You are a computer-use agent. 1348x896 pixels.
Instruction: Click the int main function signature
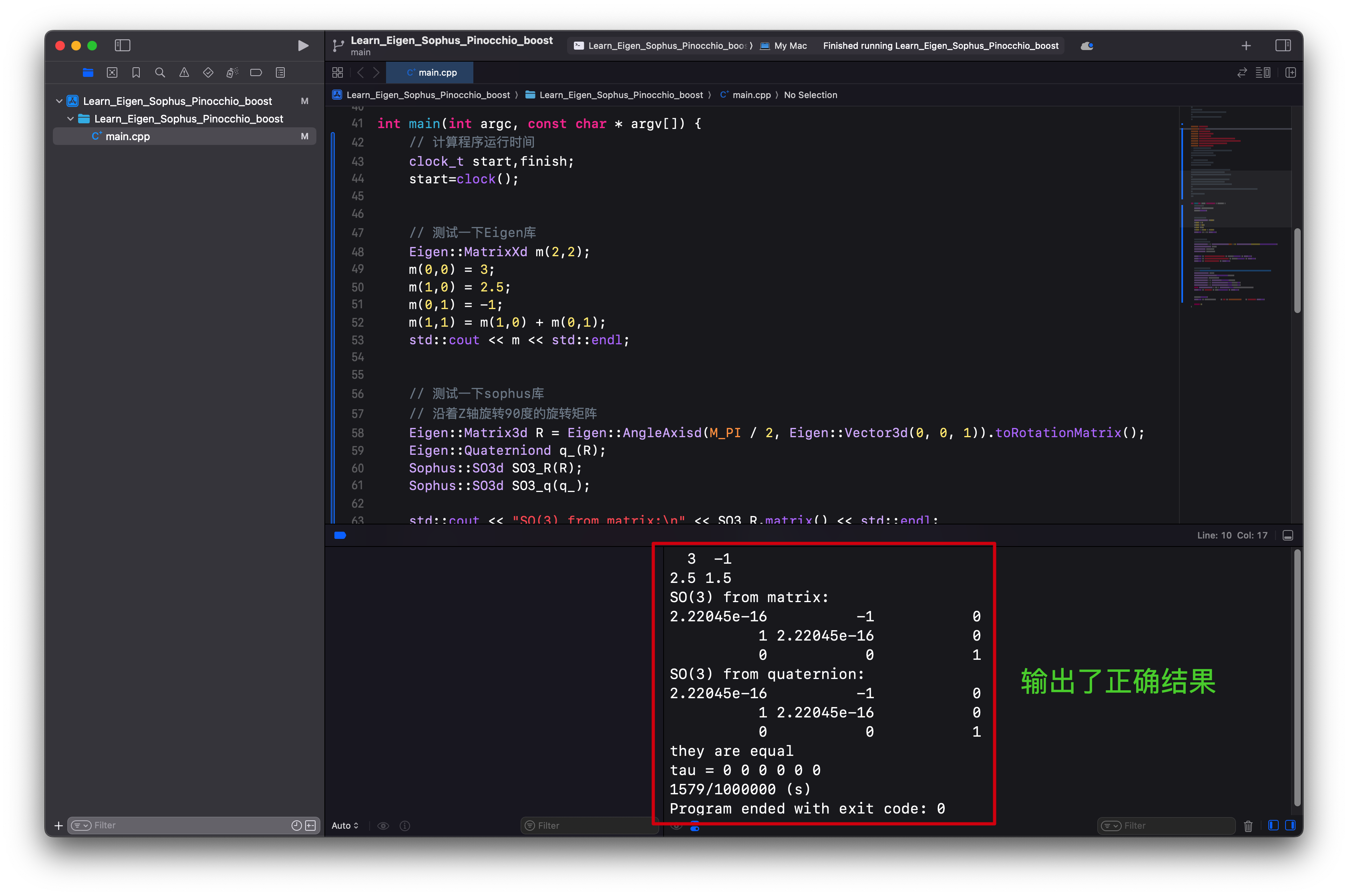539,124
